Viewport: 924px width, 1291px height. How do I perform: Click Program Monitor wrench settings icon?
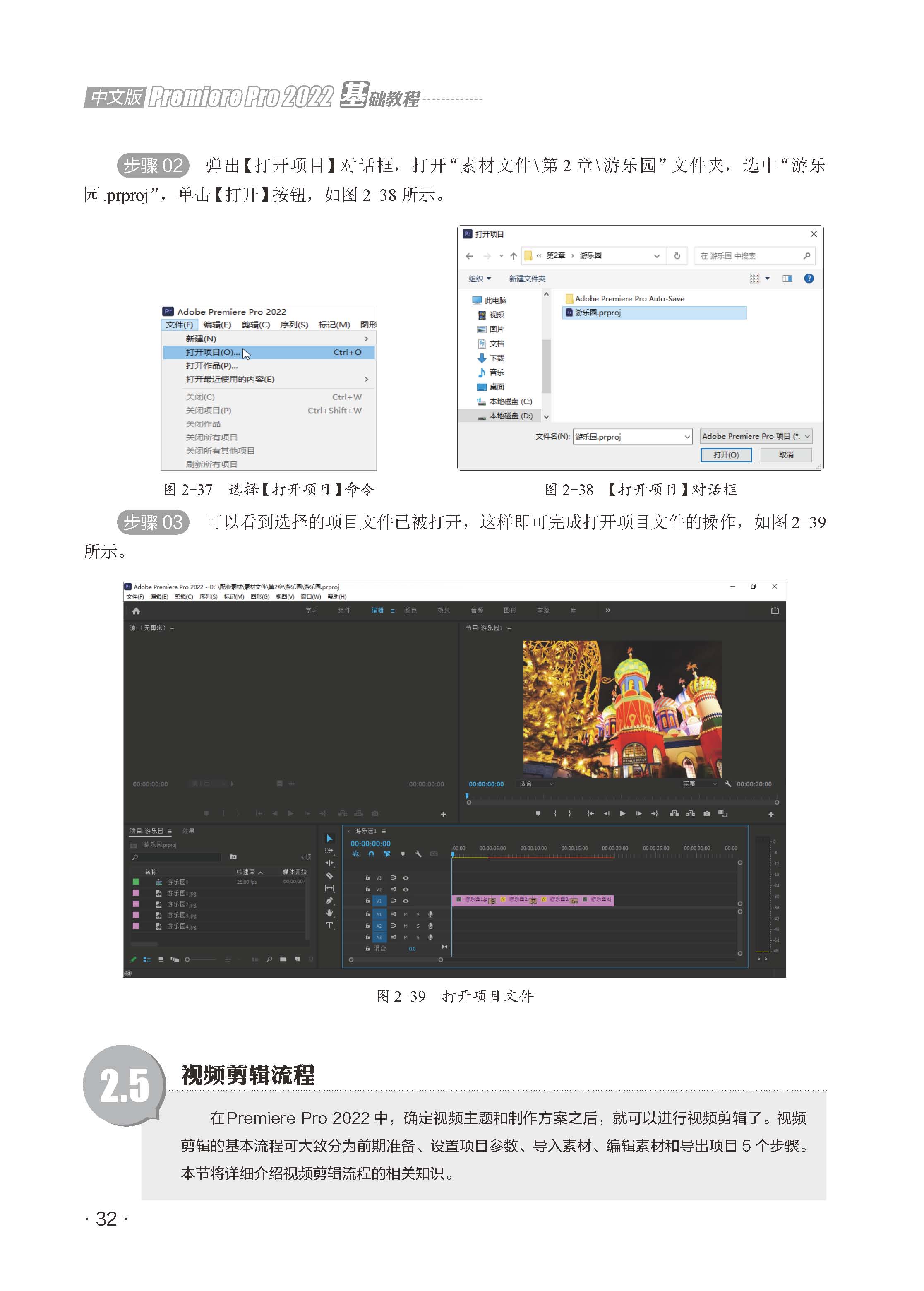(x=728, y=784)
